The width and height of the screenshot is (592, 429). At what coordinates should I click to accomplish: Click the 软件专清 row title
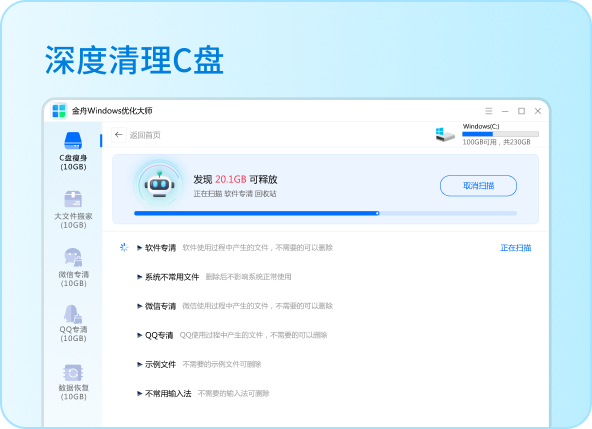[160, 248]
